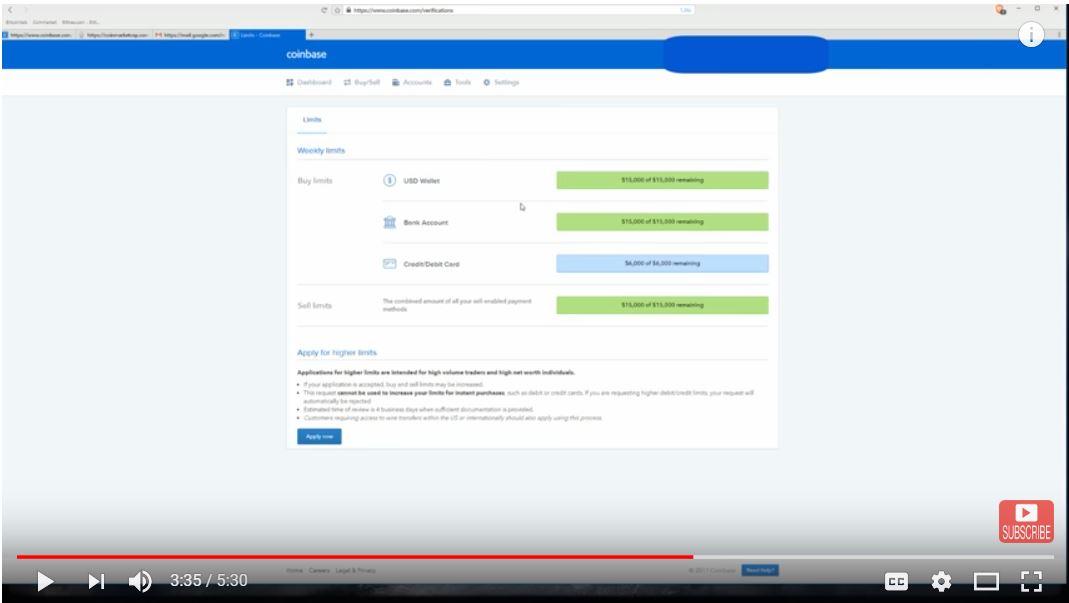Click the home icon by address bar
This screenshot has height=603, width=1069.
337,10
